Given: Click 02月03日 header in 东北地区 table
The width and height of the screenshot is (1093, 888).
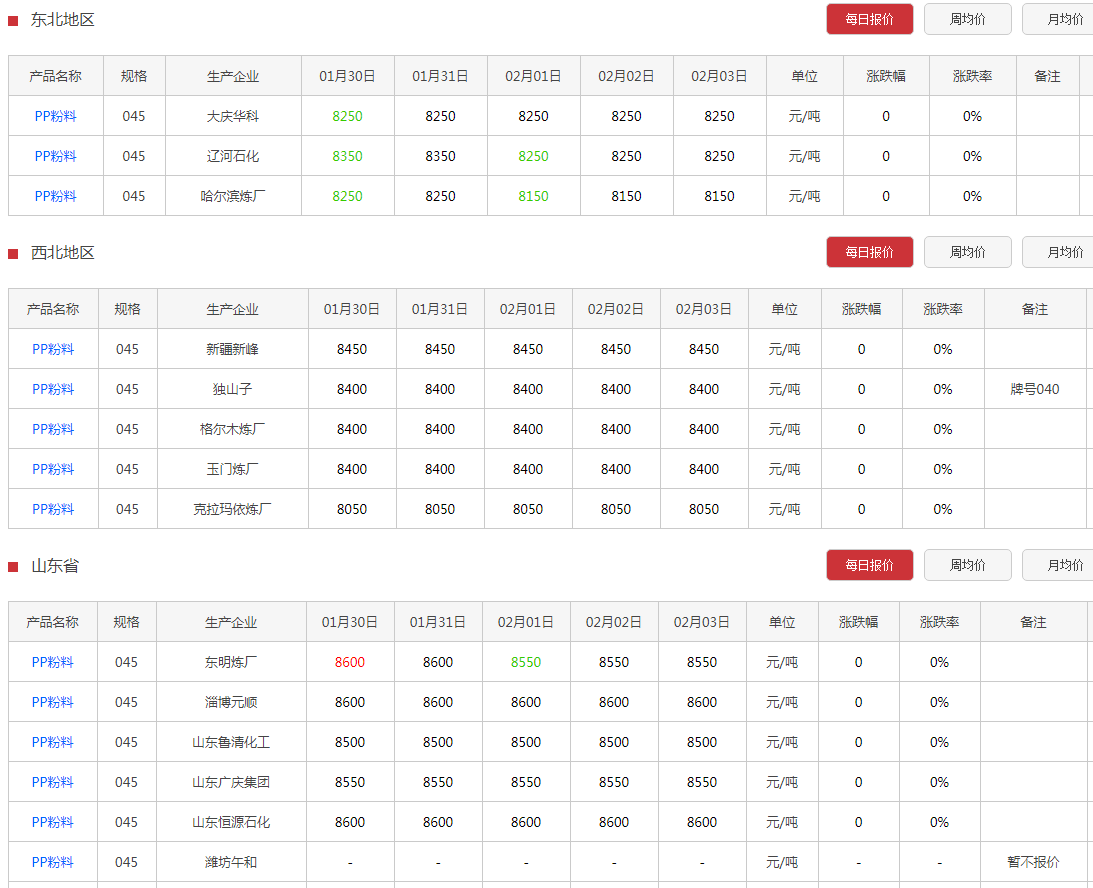Looking at the screenshot, I should (719, 76).
